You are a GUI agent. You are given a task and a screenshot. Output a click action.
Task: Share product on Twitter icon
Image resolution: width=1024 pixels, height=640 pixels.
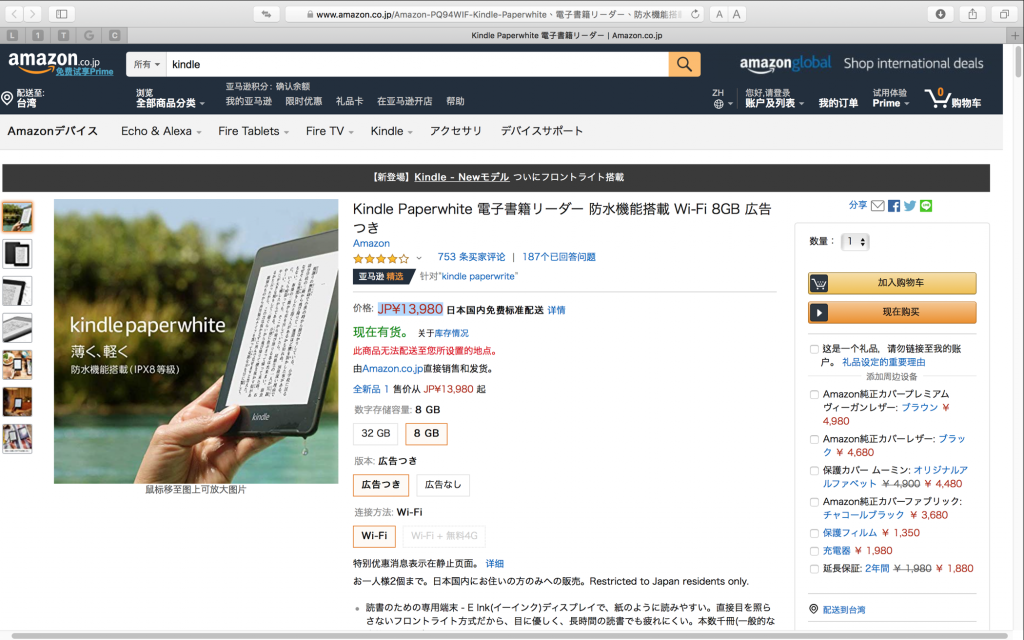(910, 206)
